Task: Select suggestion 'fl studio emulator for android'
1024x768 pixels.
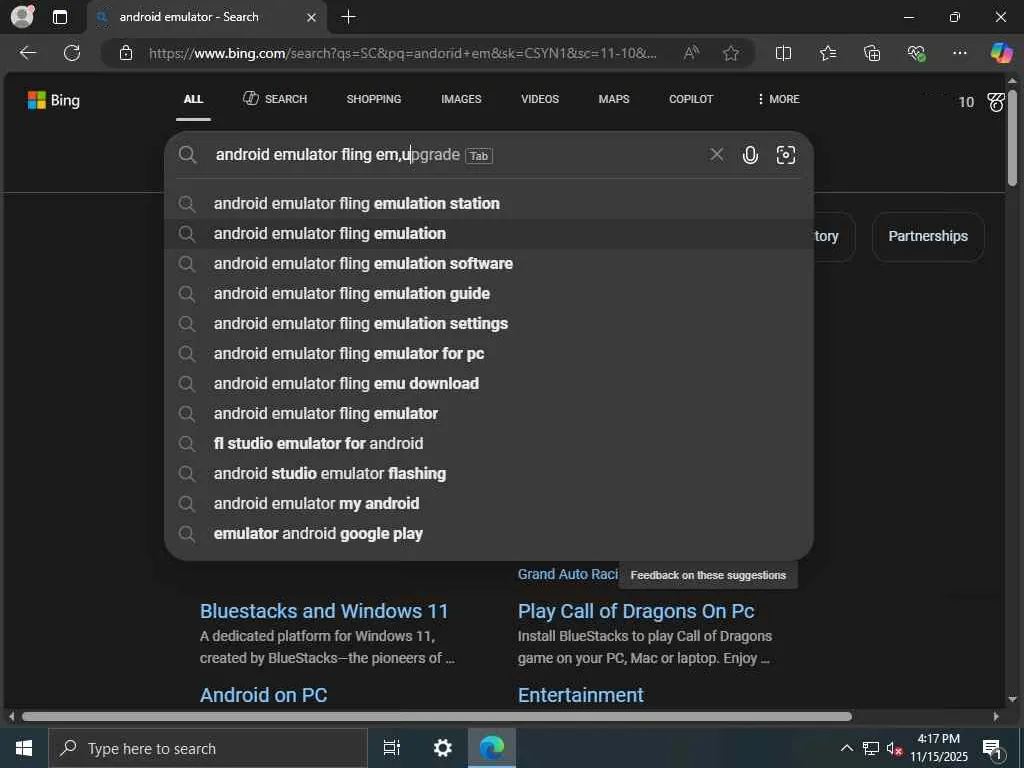Action: point(488,443)
